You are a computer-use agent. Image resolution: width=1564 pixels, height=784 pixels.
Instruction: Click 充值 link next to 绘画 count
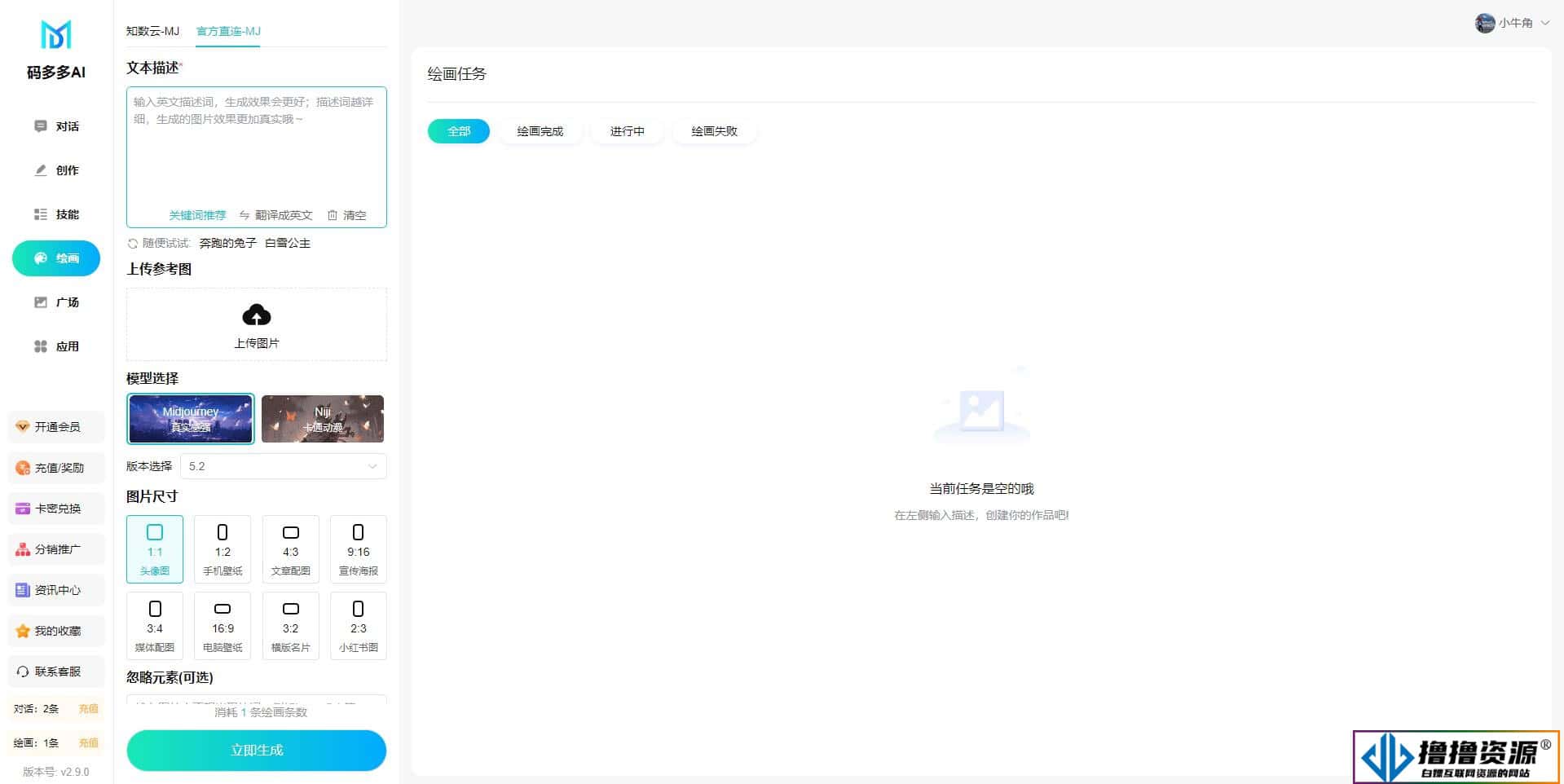(x=88, y=743)
